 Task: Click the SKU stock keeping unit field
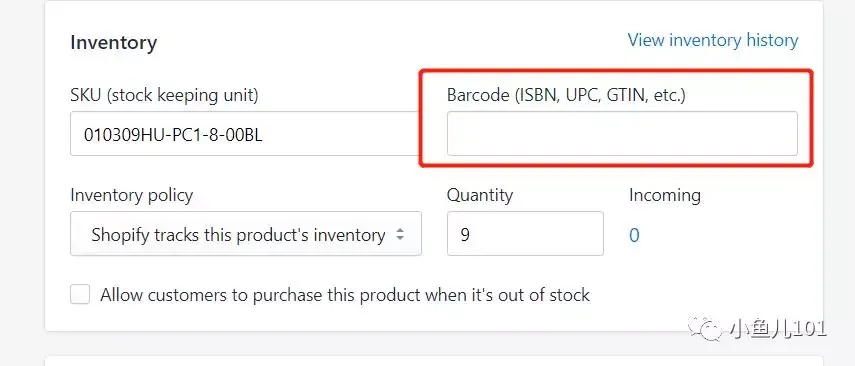pyautogui.click(x=245, y=134)
